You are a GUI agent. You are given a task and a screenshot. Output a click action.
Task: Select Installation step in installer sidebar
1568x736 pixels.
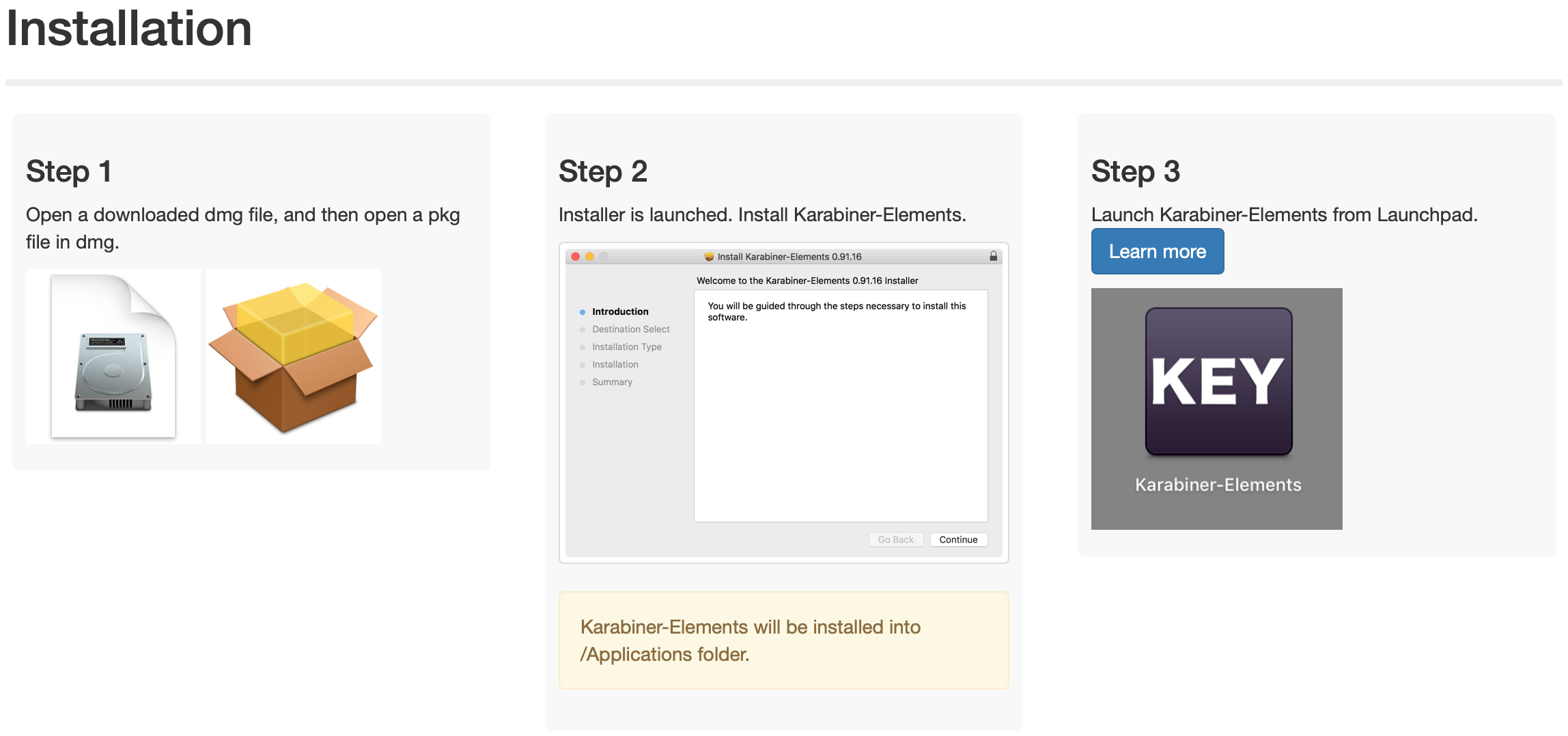click(615, 365)
